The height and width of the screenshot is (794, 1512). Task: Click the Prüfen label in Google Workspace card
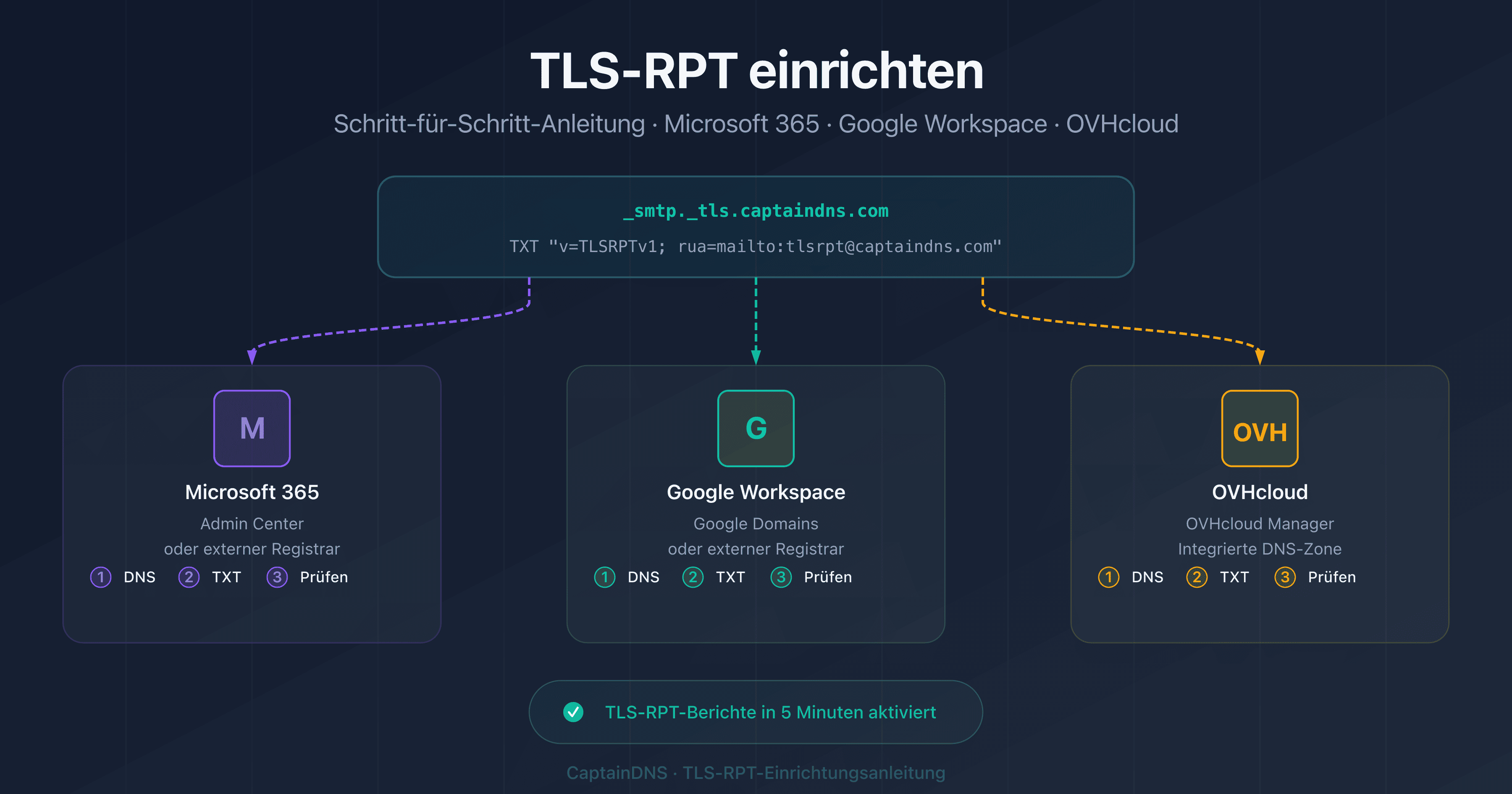tap(827, 577)
